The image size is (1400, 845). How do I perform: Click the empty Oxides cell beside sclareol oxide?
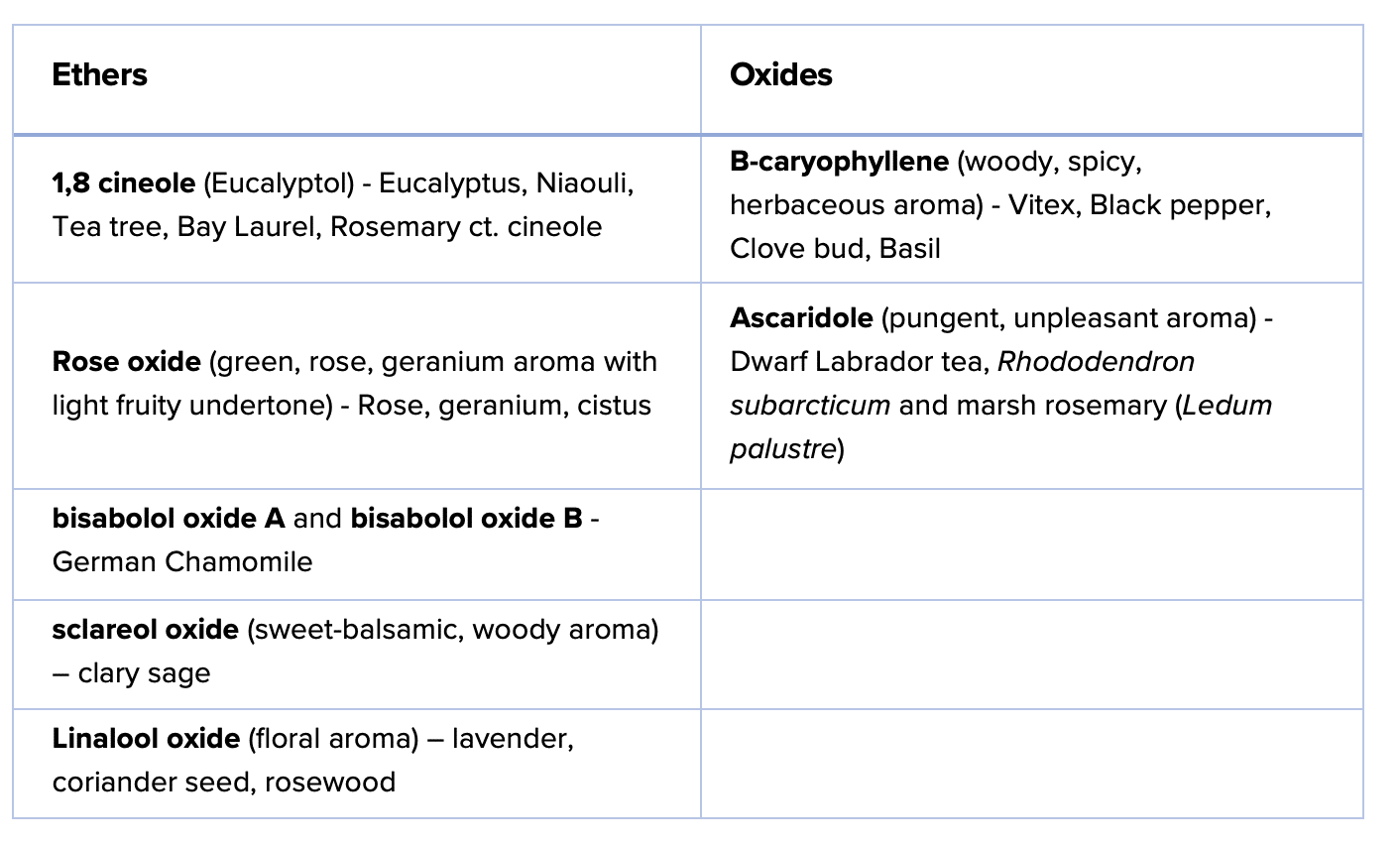coord(1031,654)
